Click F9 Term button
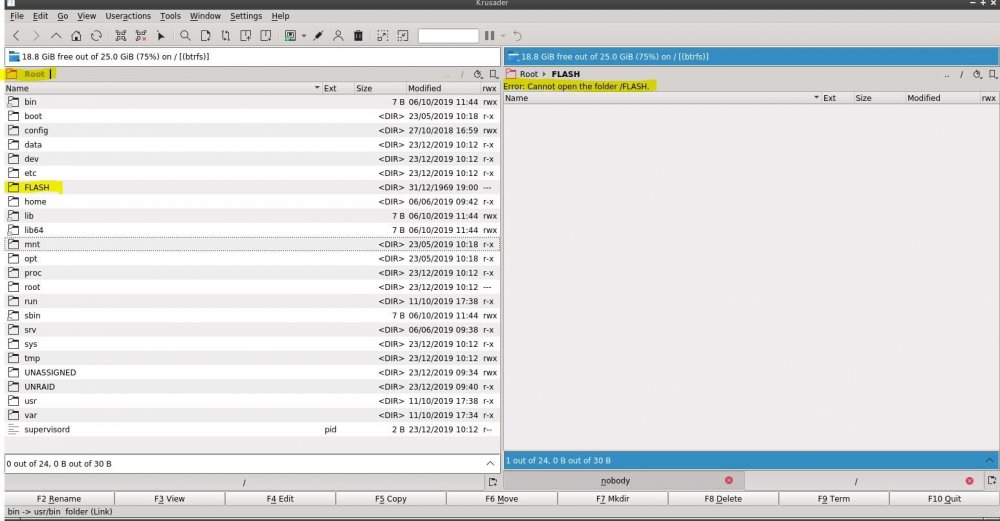This screenshot has height=521, width=1000. pyautogui.click(x=834, y=499)
